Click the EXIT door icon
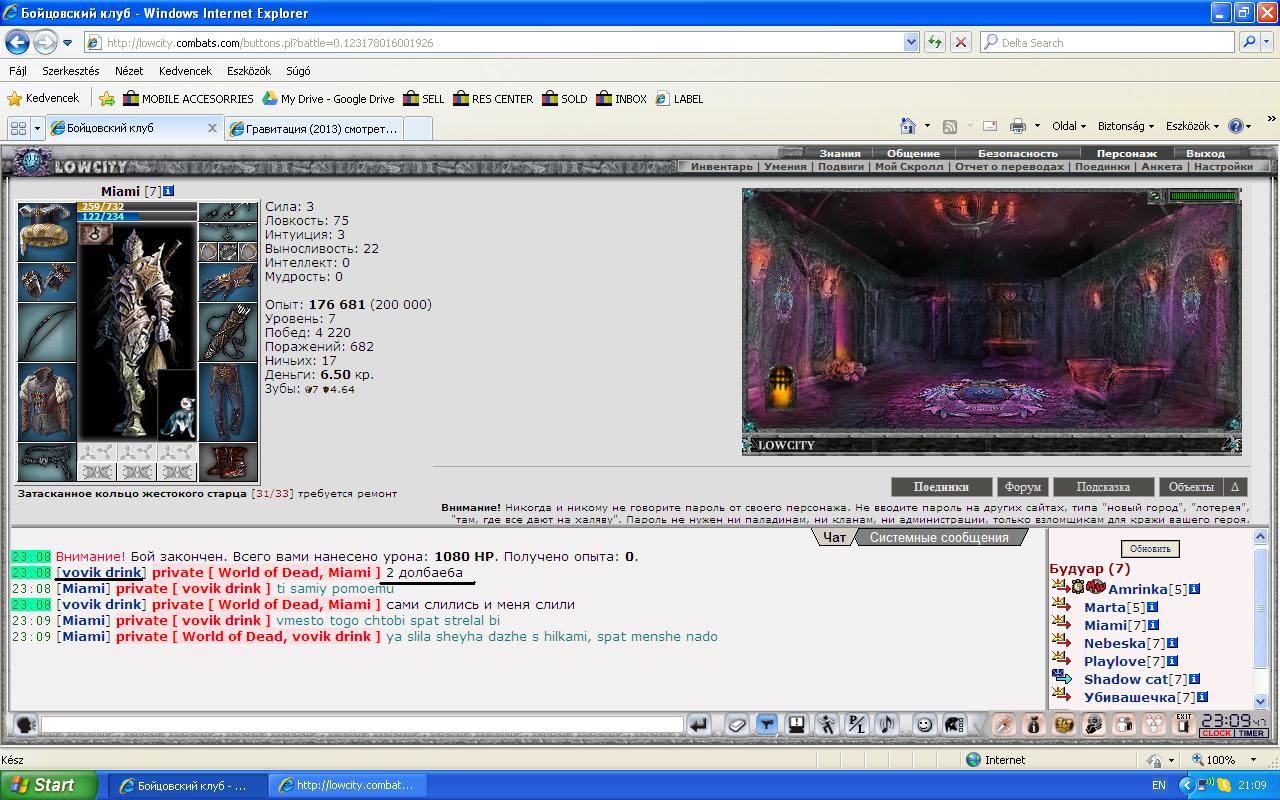The height and width of the screenshot is (800, 1280). pos(1184,724)
